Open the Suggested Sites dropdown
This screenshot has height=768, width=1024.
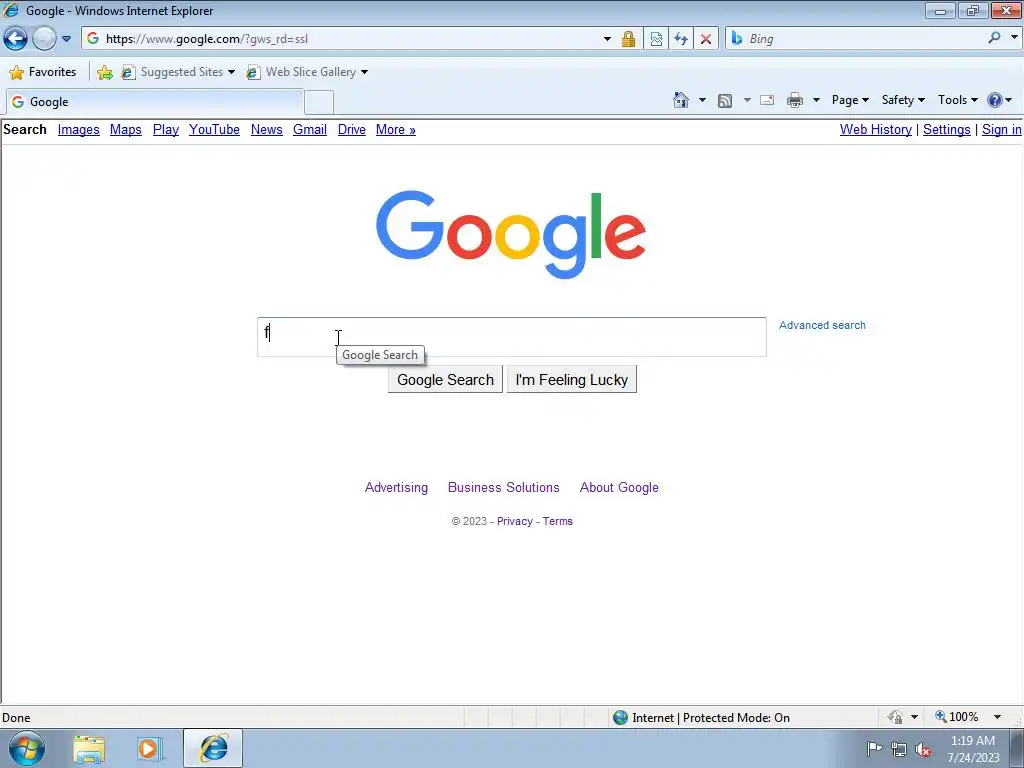click(x=178, y=72)
